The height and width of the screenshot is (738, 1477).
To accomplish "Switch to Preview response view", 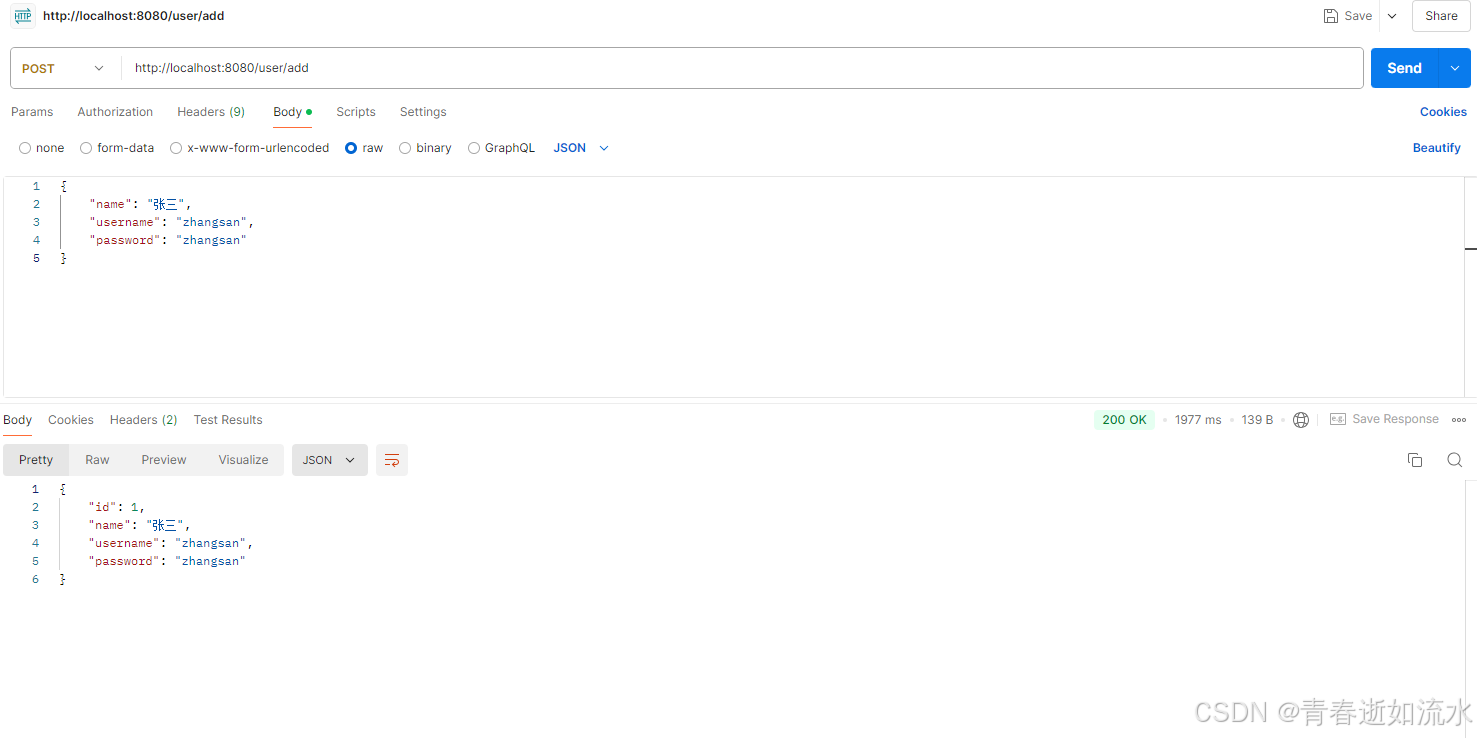I will [x=164, y=460].
